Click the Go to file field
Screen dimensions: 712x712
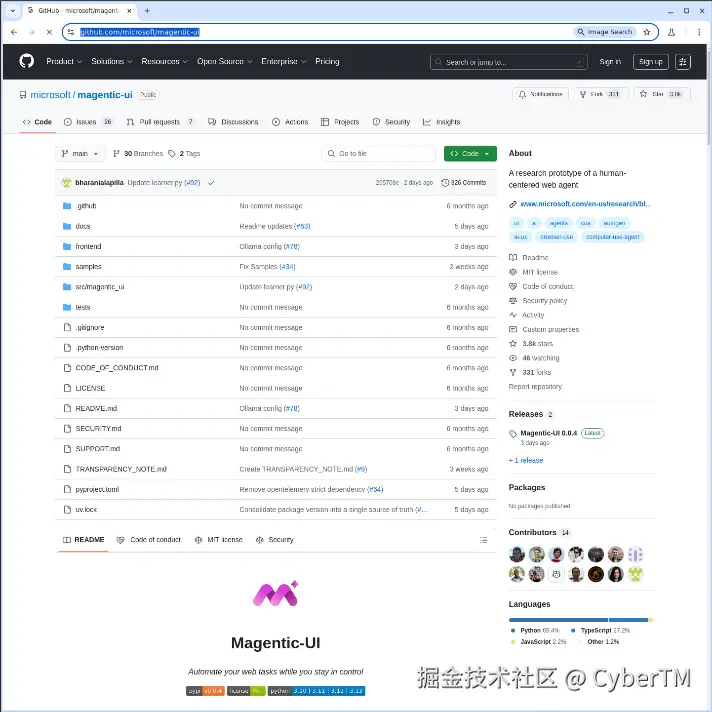[378, 153]
